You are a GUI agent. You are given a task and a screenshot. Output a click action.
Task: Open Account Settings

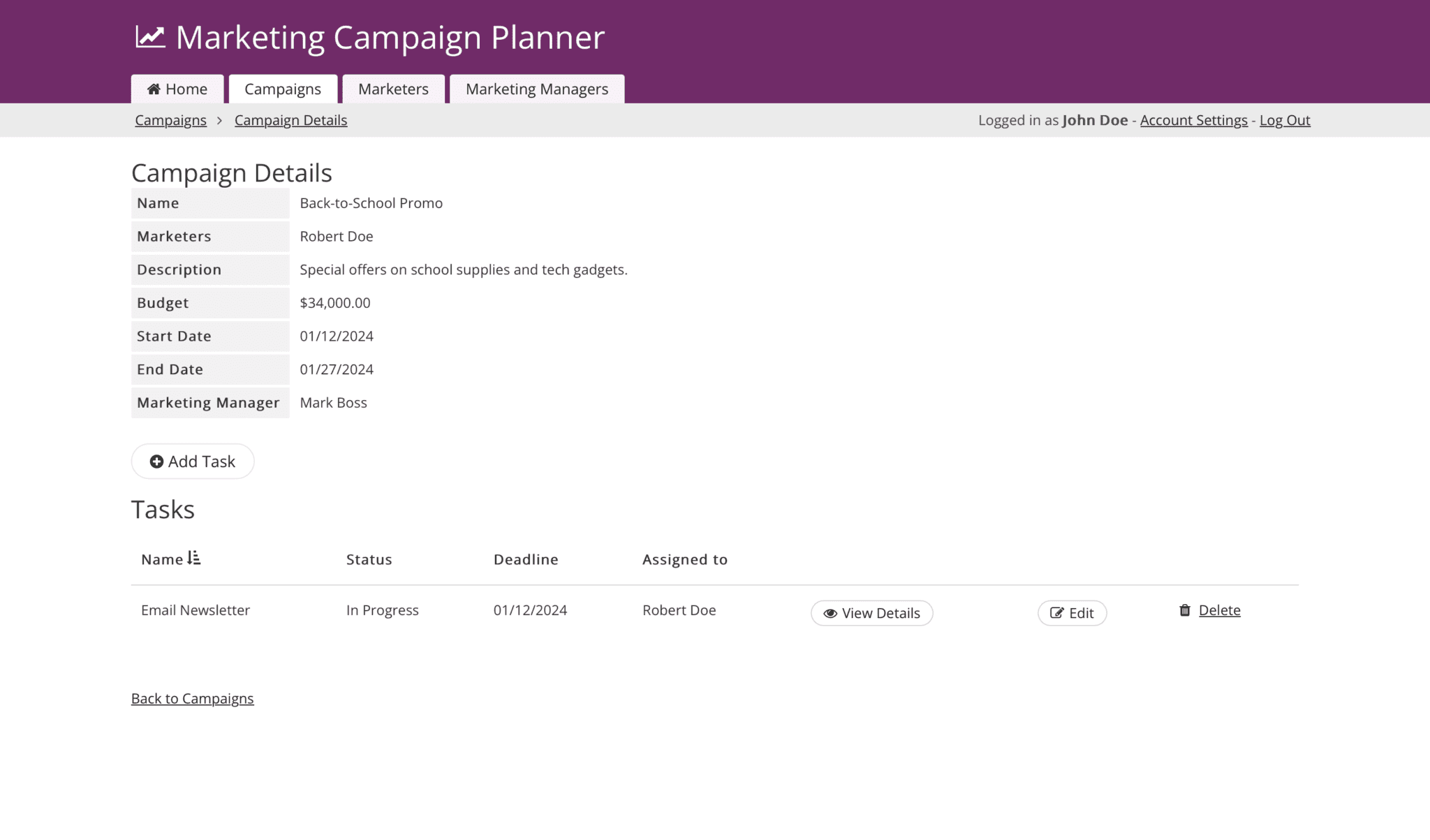click(x=1193, y=120)
